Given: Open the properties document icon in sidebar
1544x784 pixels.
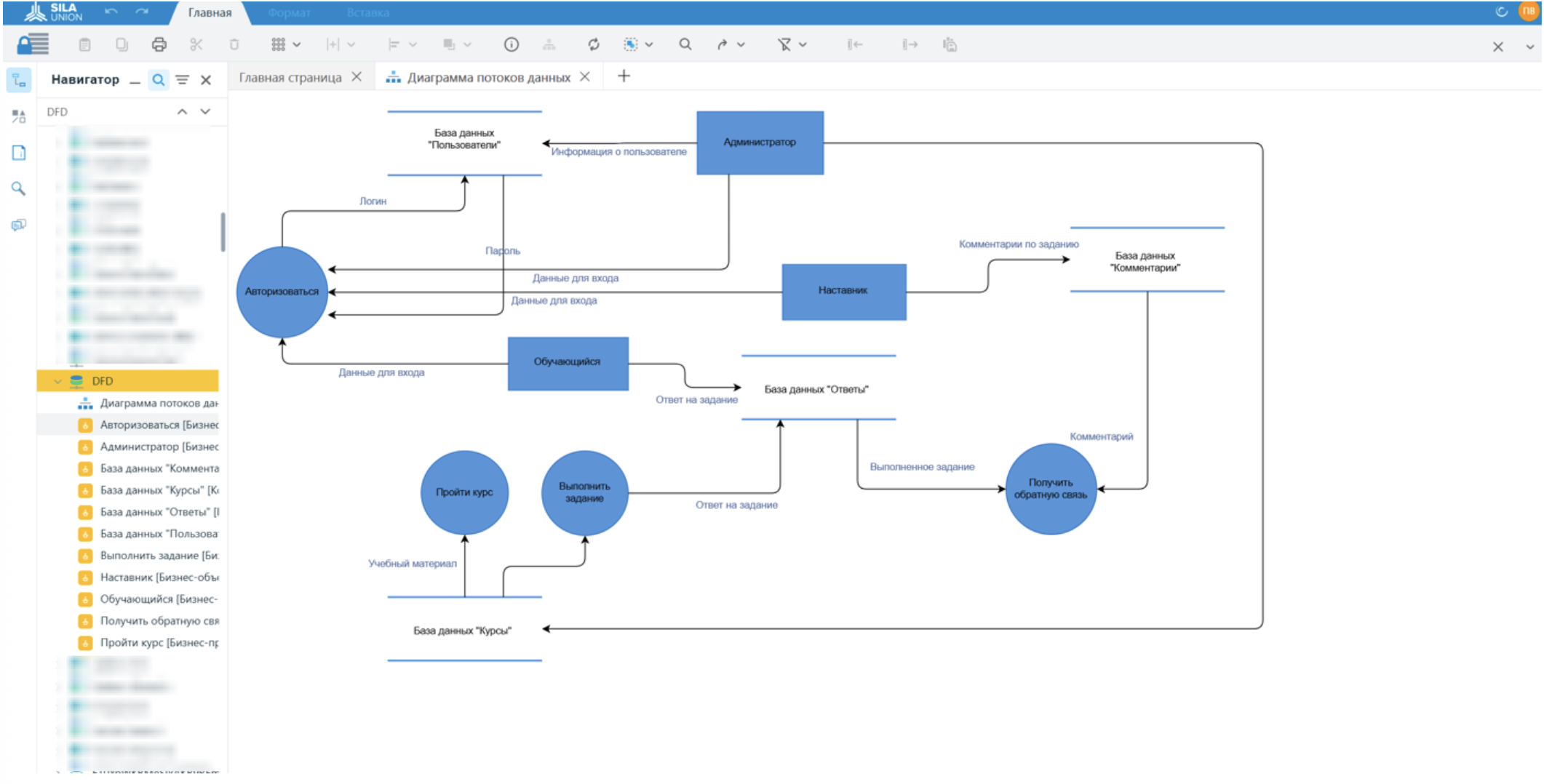Looking at the screenshot, I should click(19, 153).
